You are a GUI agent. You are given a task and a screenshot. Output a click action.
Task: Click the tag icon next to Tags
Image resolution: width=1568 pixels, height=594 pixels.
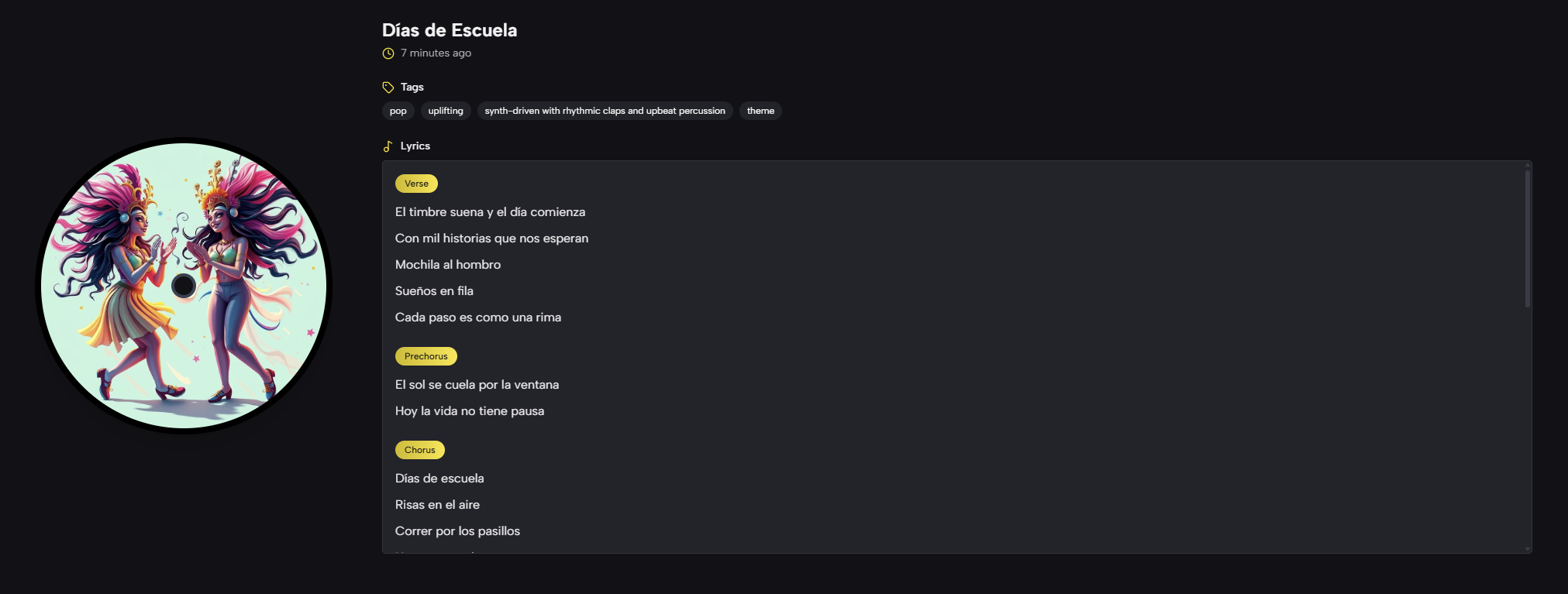pos(388,88)
